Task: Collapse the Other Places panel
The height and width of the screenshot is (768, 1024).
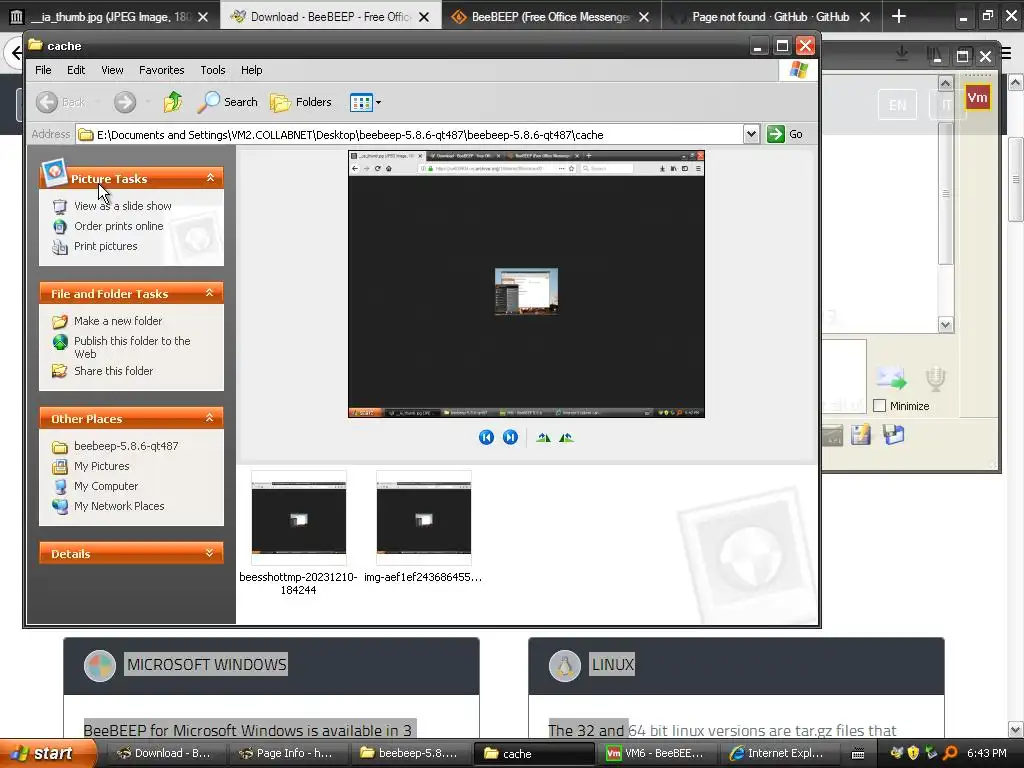Action: pyautogui.click(x=210, y=418)
